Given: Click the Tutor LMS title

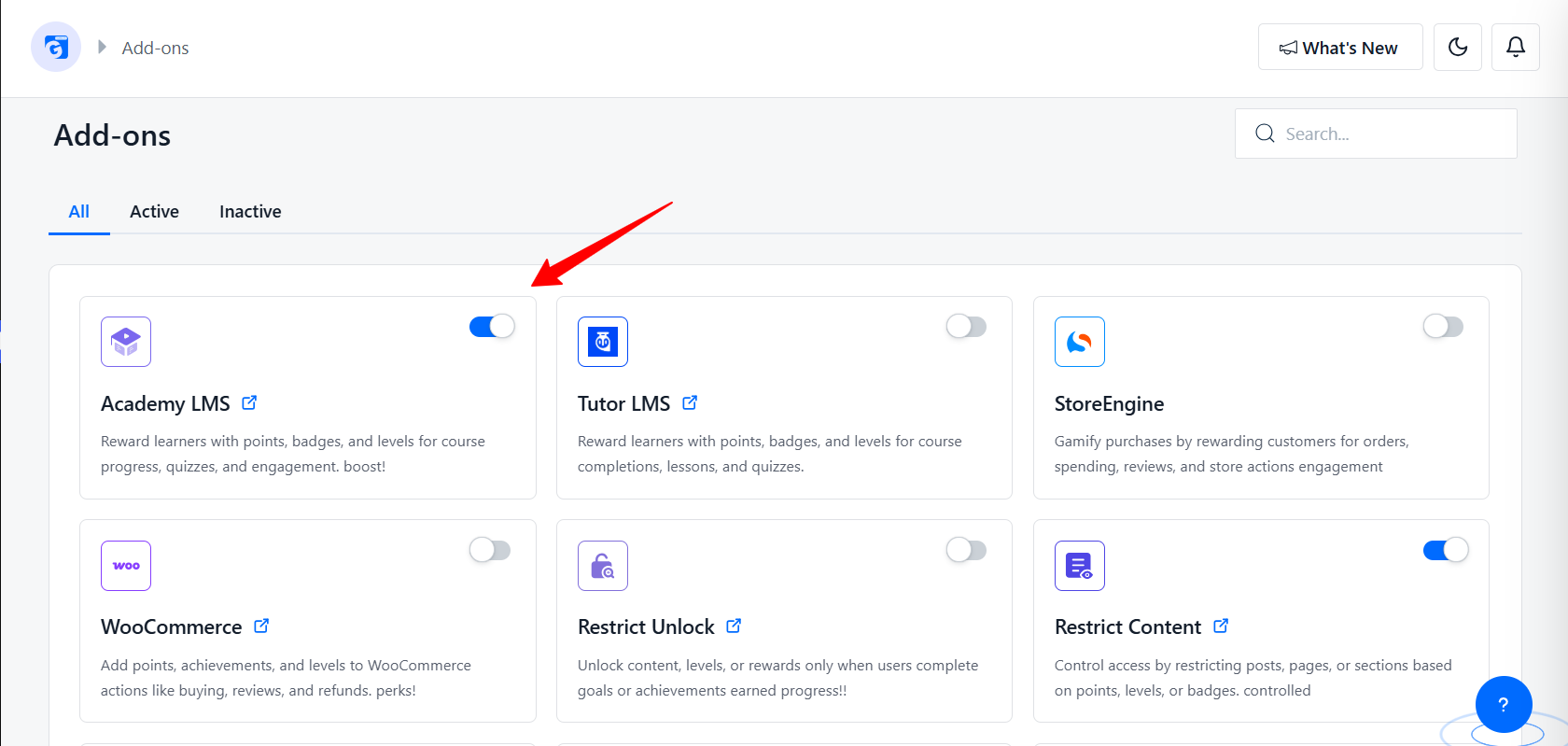Looking at the screenshot, I should pyautogui.click(x=623, y=403).
